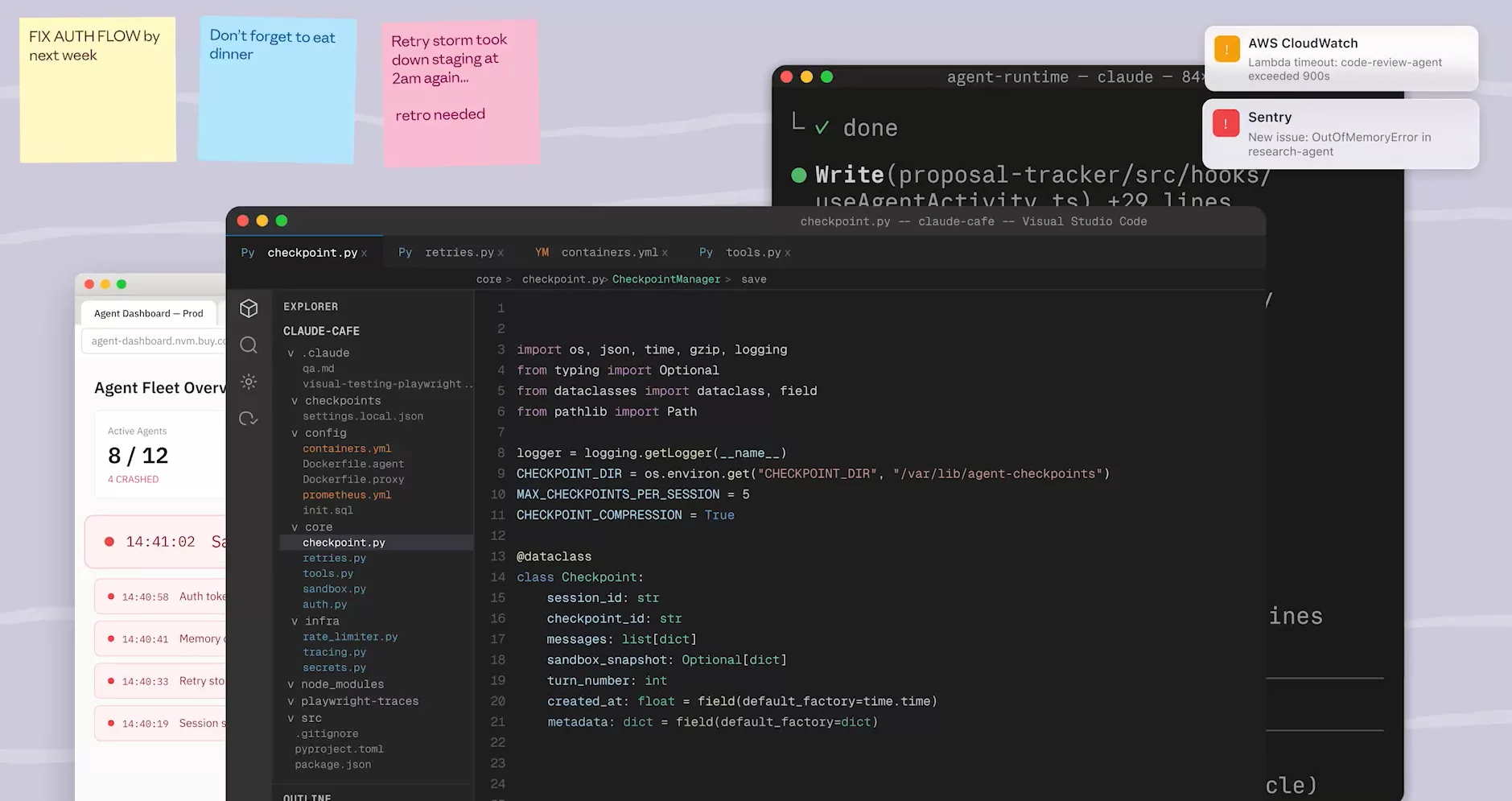1512x801 pixels.
Task: Select the Explorer box icon in the activity bar
Action: point(249,308)
